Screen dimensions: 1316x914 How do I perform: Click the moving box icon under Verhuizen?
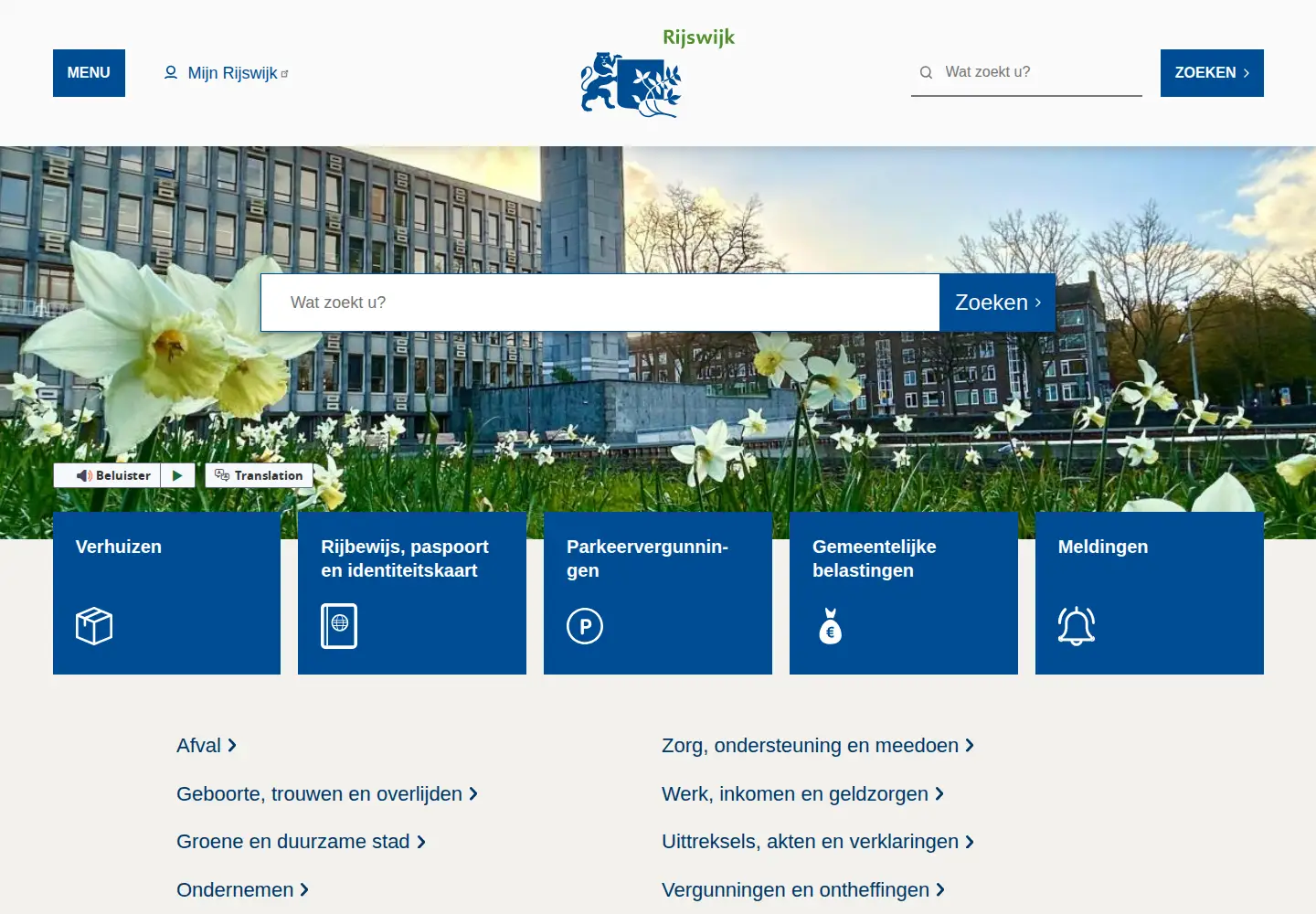(x=94, y=626)
